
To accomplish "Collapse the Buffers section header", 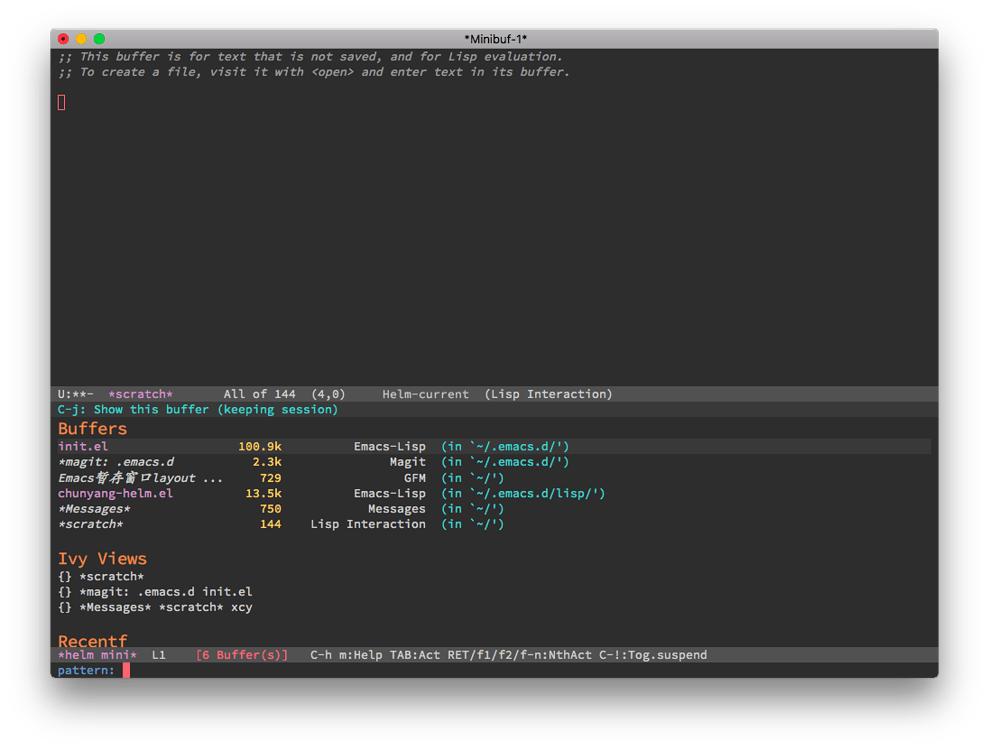I will (92, 428).
